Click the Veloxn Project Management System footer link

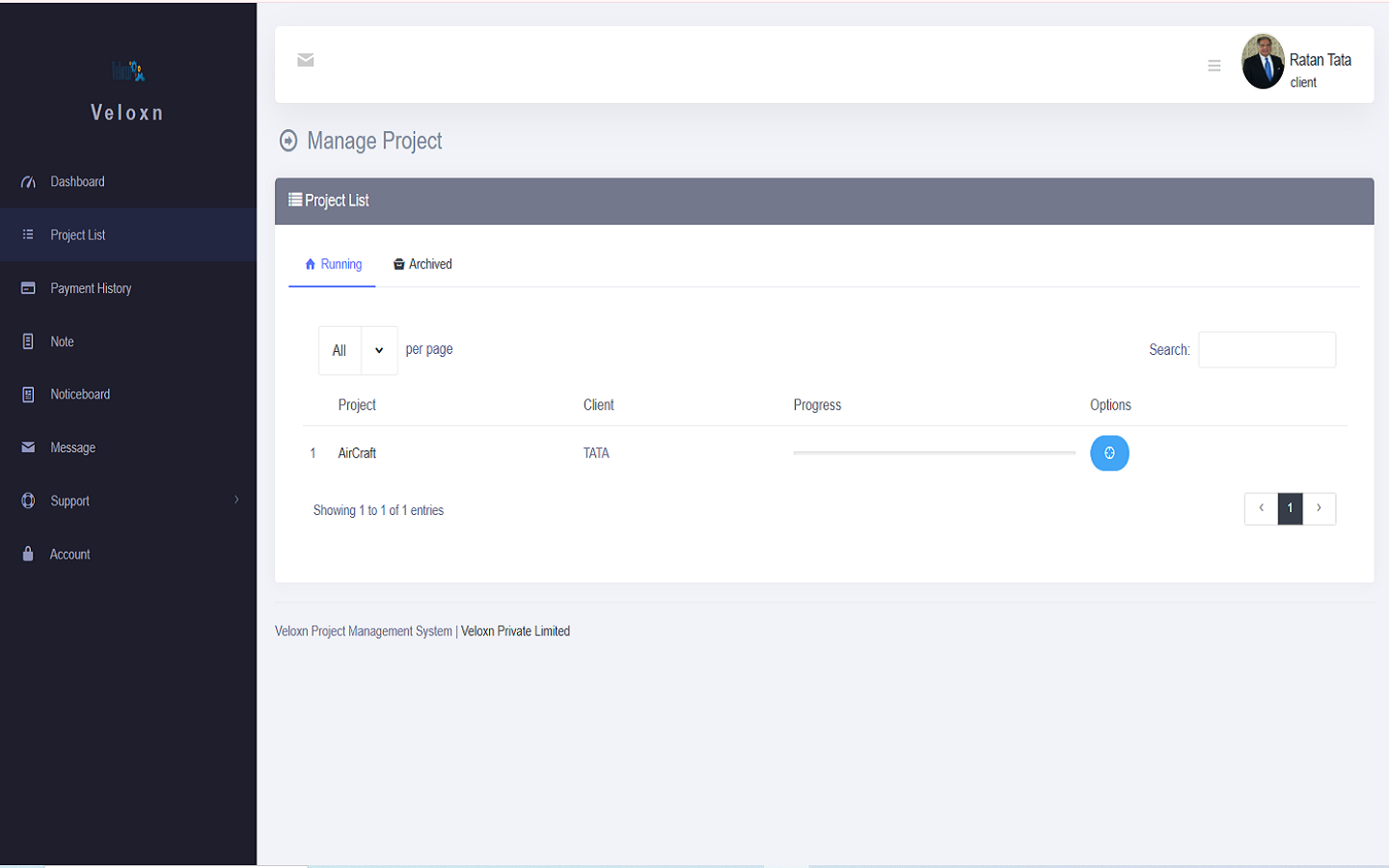pyautogui.click(x=363, y=630)
